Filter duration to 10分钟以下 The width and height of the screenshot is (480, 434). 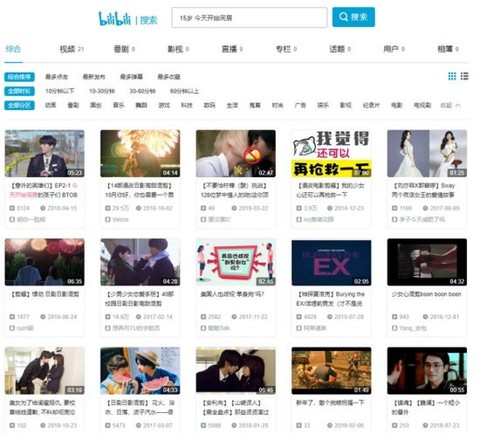tap(60, 91)
